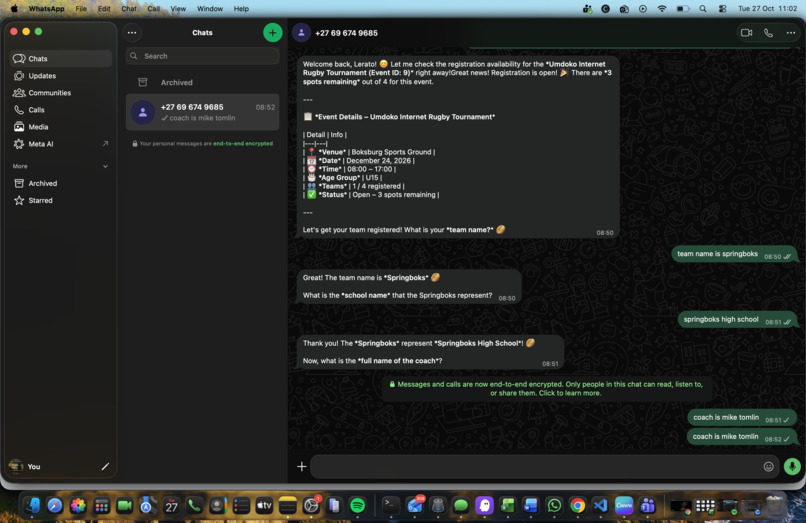Open Wi-Fi status in menu bar
The image size is (806, 523).
click(x=662, y=9)
